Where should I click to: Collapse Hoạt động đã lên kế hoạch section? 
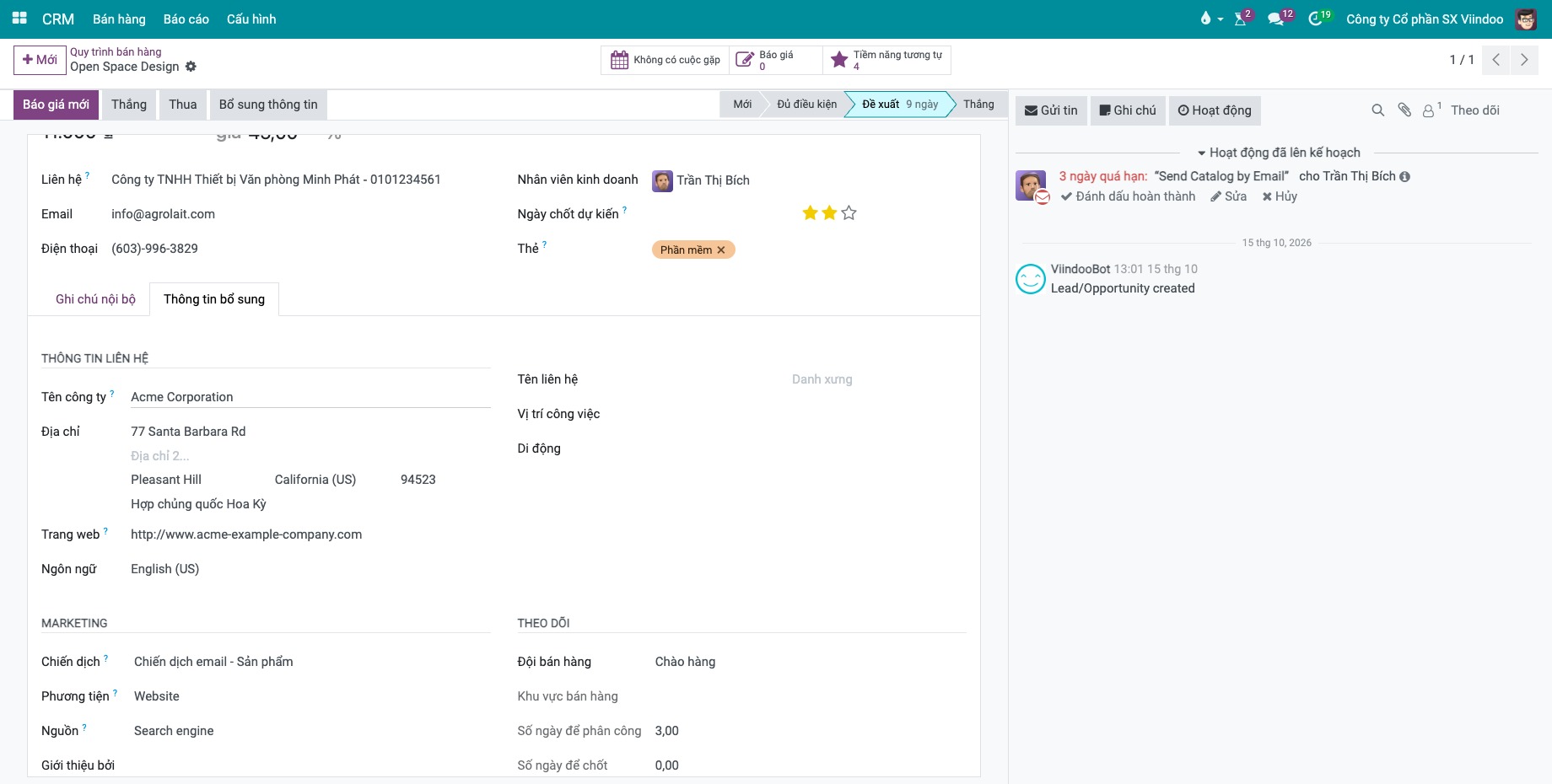[1279, 153]
